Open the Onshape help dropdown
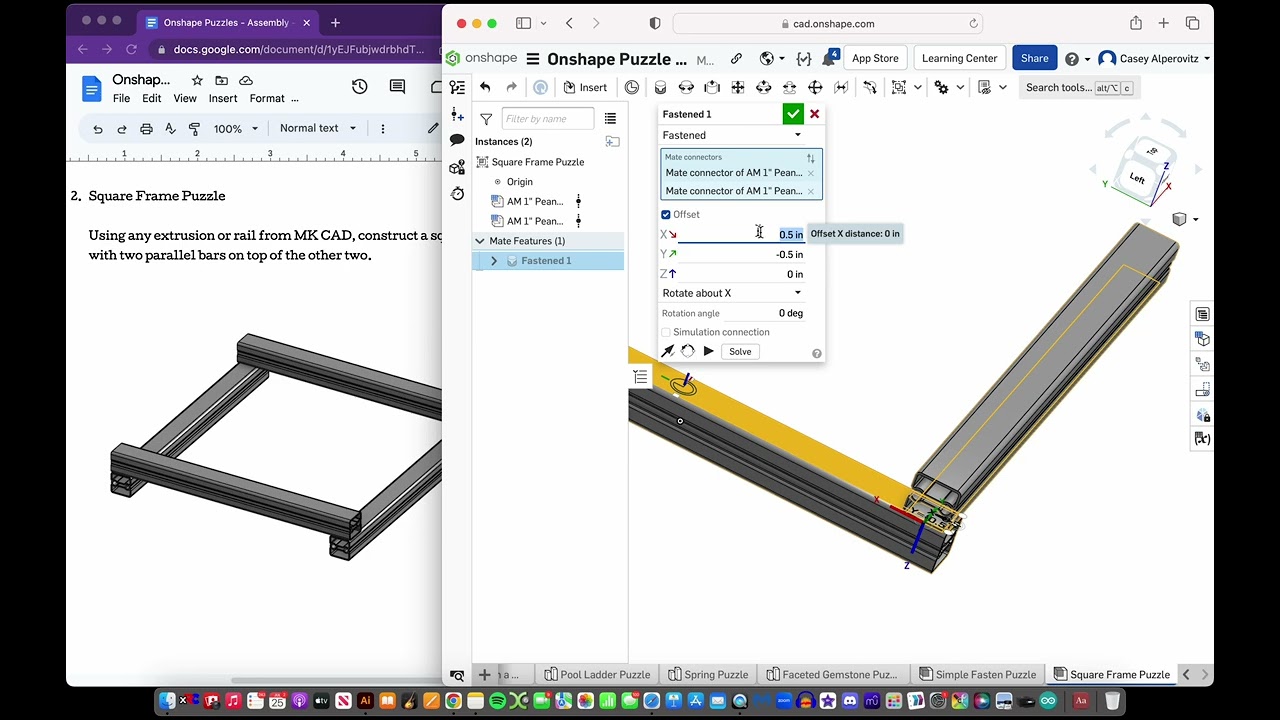This screenshot has width=1280, height=720. pos(1078,59)
